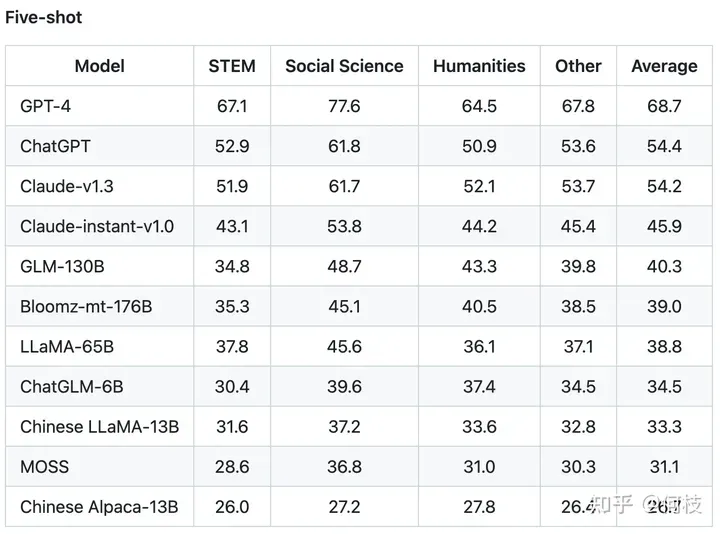Click the Claude-v1.3 model cell
Image resolution: width=720 pixels, height=534 pixels.
tap(67, 186)
